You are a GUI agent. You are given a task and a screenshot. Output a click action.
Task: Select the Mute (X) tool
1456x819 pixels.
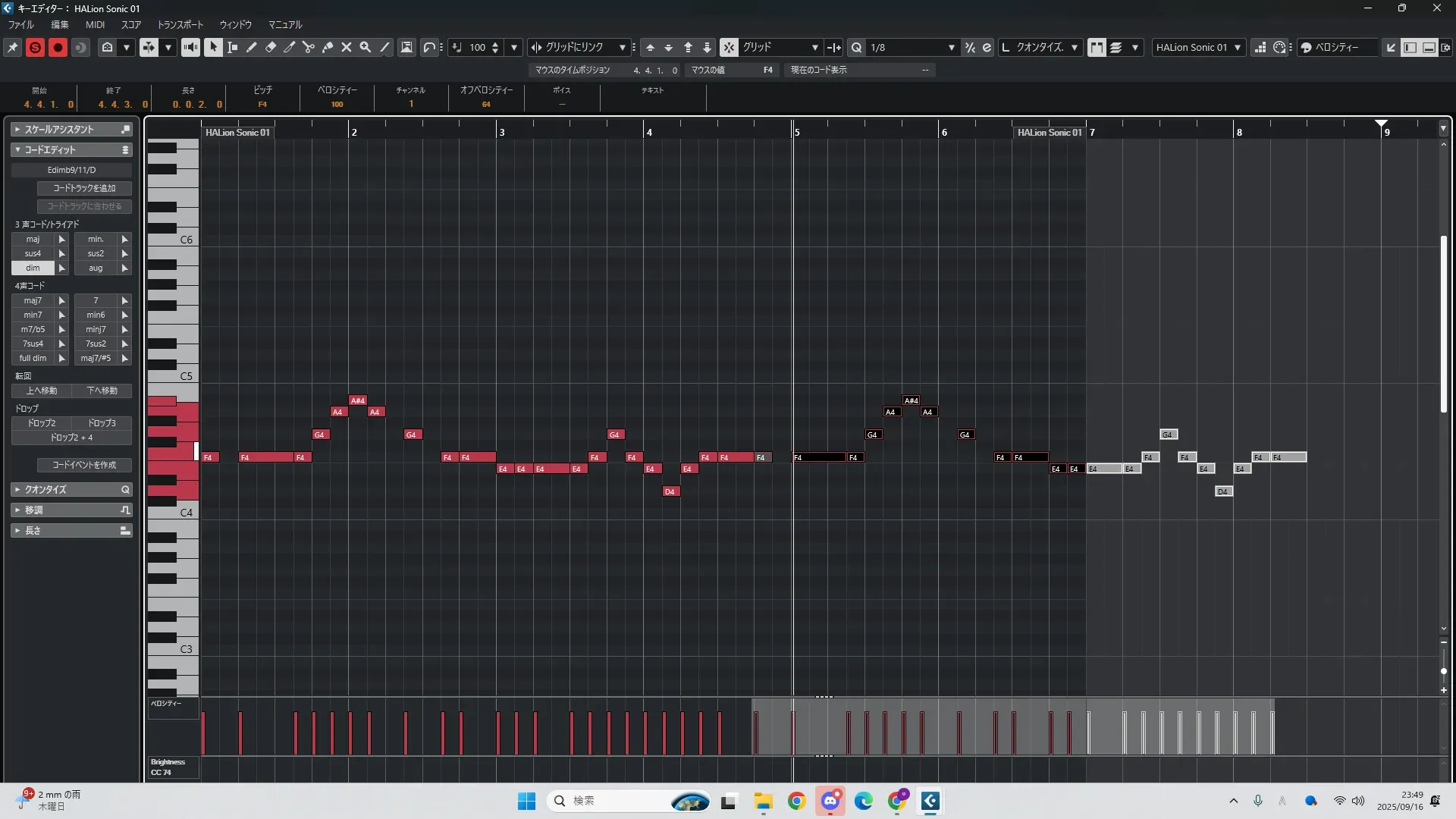point(347,47)
